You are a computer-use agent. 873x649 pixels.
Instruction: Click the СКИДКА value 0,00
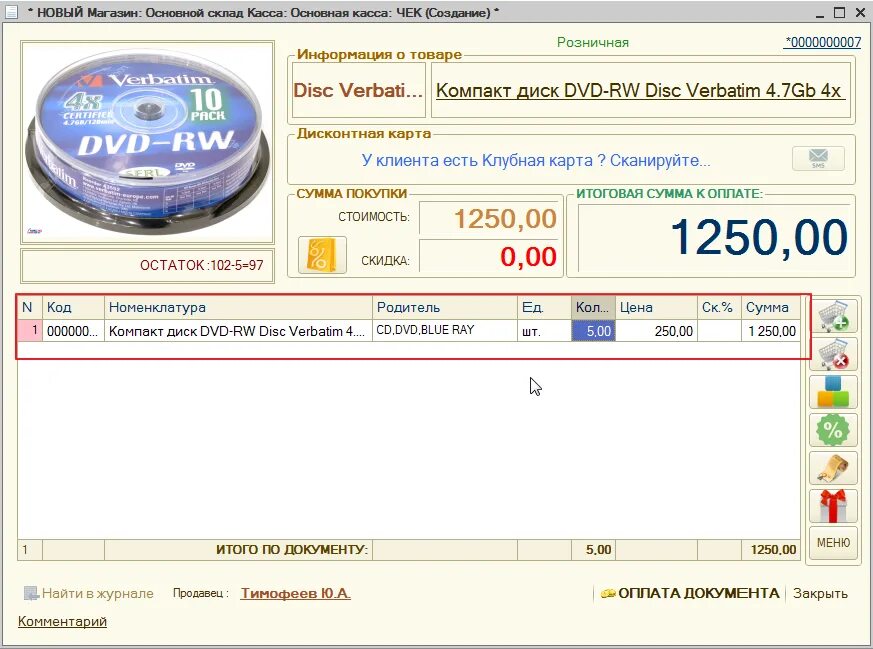[x=489, y=256]
